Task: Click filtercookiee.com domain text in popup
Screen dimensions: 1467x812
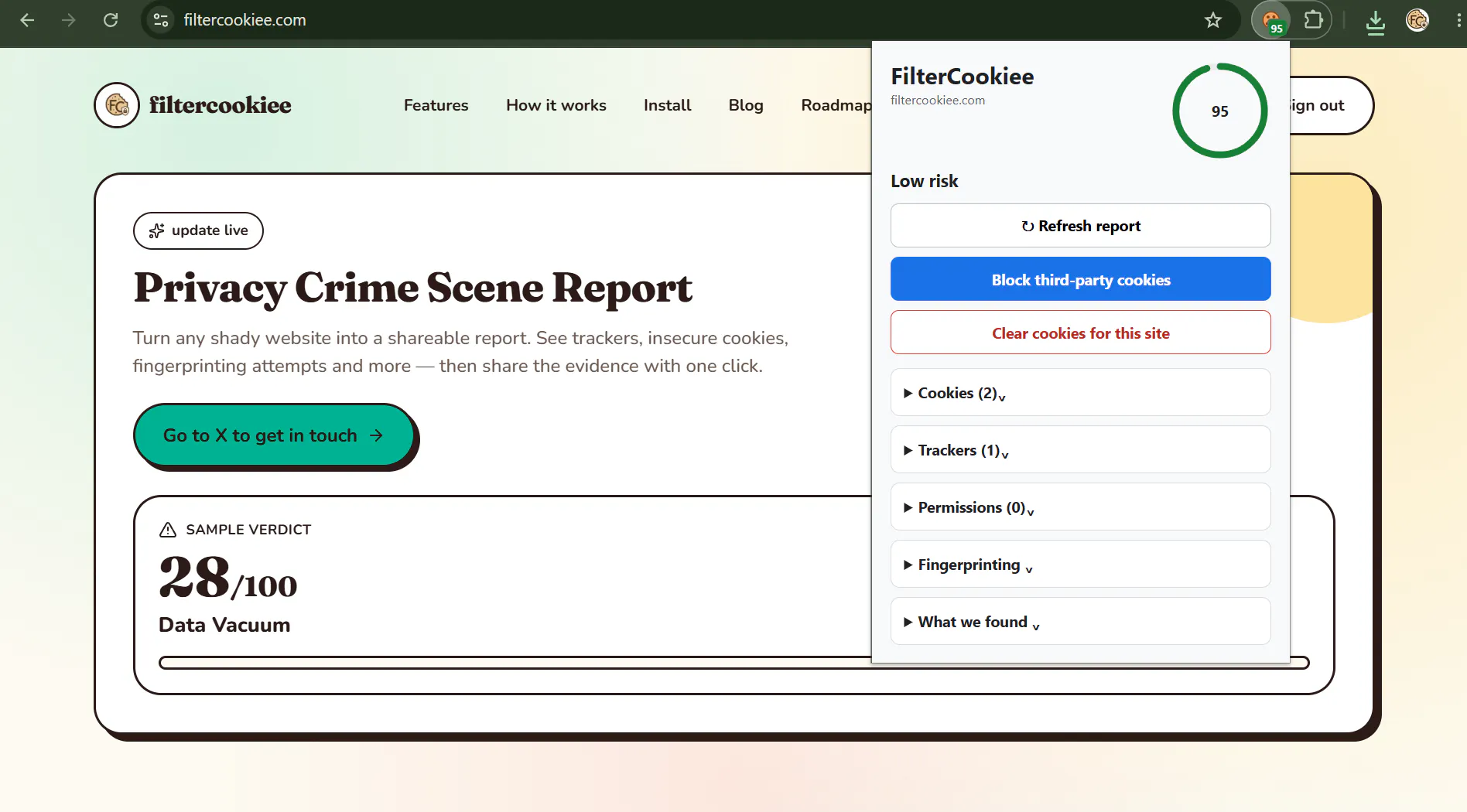Action: pyautogui.click(x=938, y=101)
